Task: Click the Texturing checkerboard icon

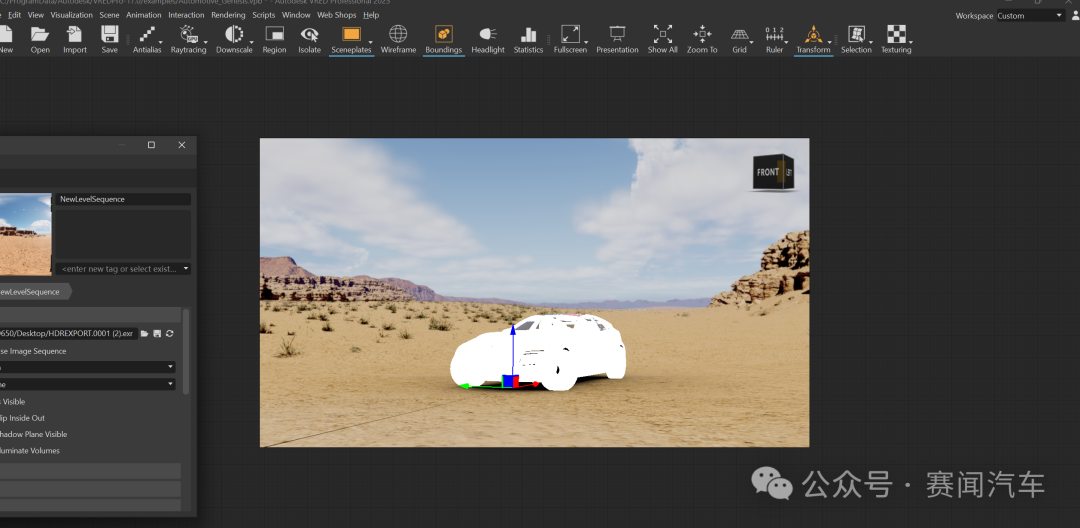Action: pyautogui.click(x=896, y=36)
